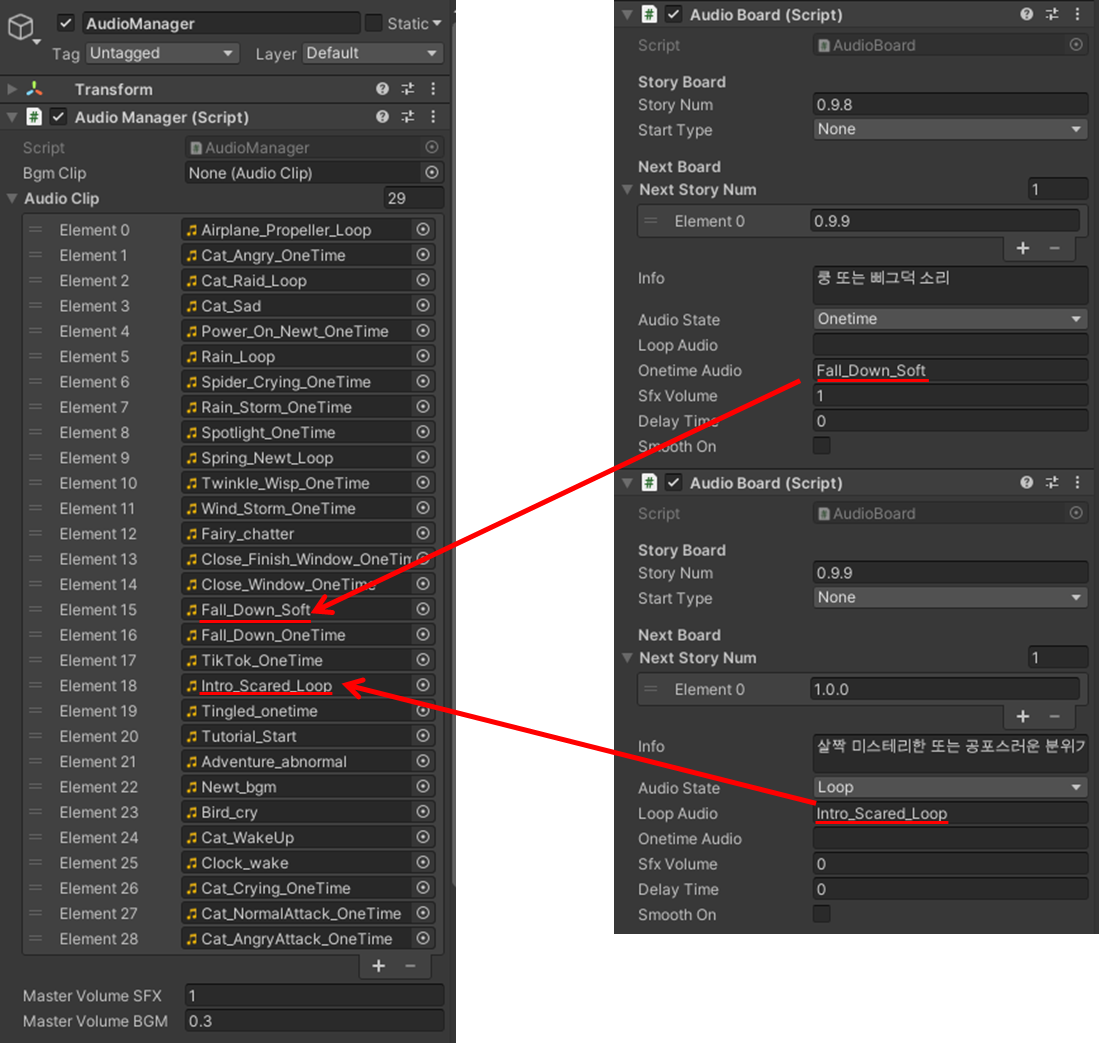Click Loop Audio field Intro_Scared_Loop
Screen dimensions: 1099x1043
click(950, 813)
